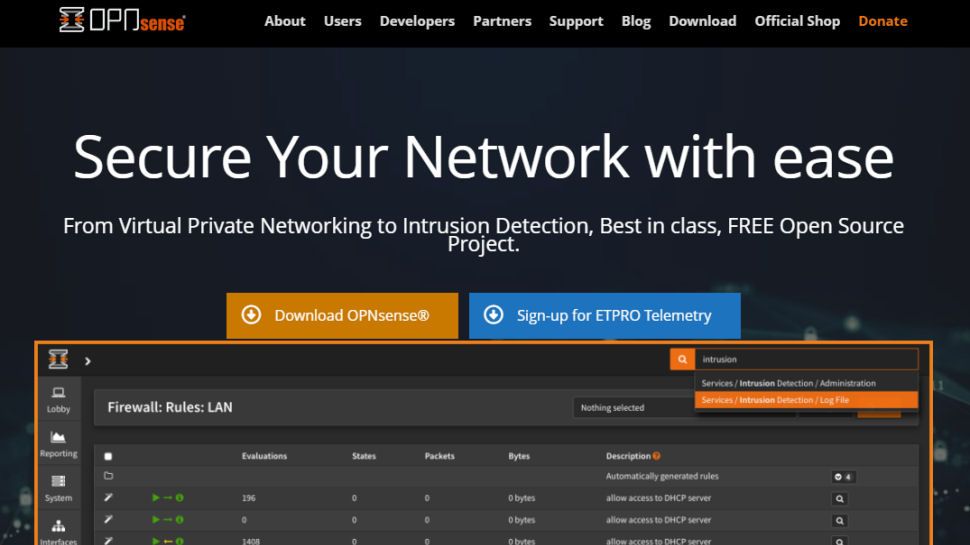Image resolution: width=970 pixels, height=545 pixels.
Task: Click the download arrow icon in blue button
Action: click(493, 315)
